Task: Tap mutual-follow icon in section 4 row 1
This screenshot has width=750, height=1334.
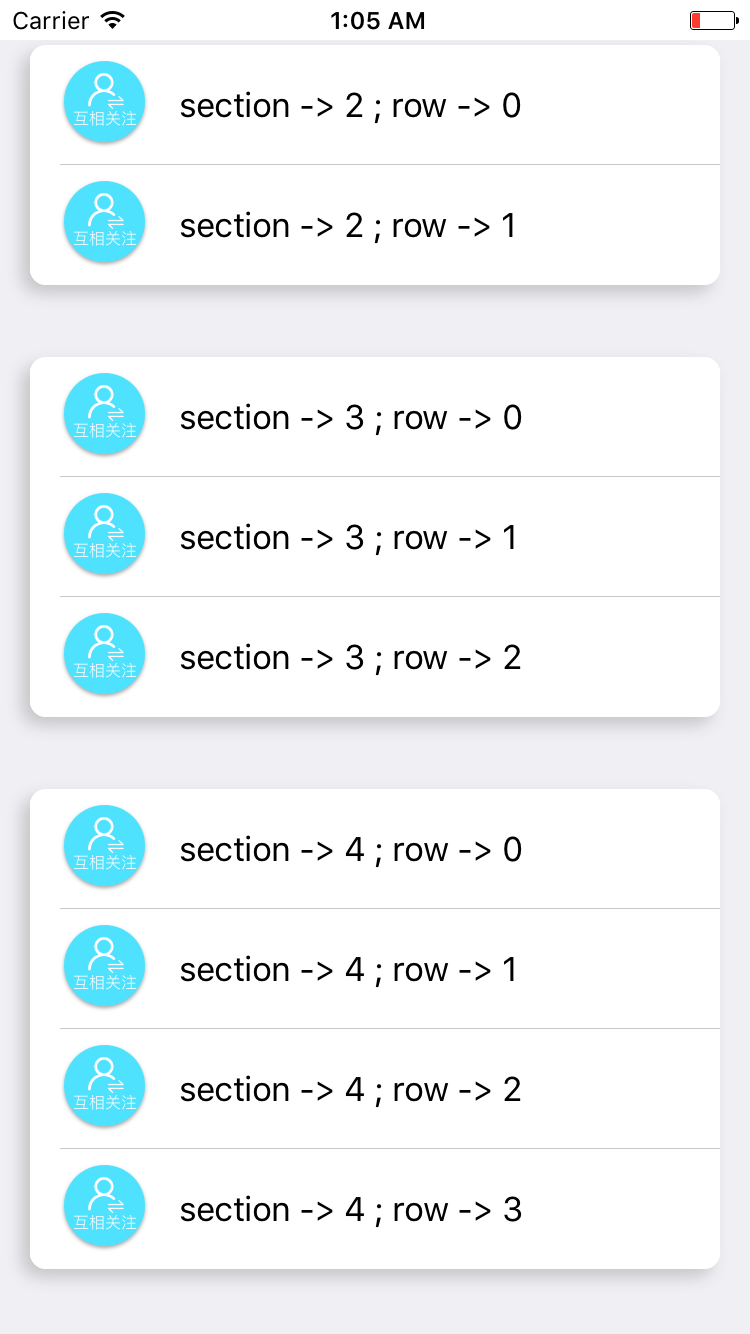Action: 105,966
